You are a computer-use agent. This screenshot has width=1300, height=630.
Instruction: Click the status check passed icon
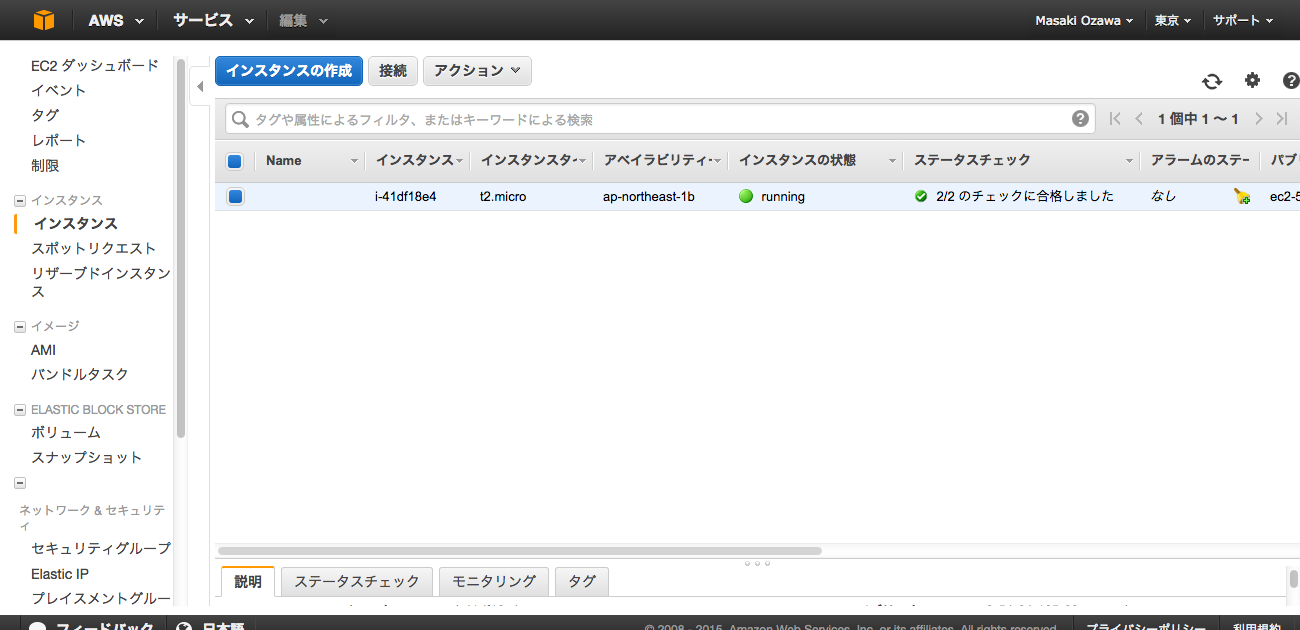pos(921,197)
